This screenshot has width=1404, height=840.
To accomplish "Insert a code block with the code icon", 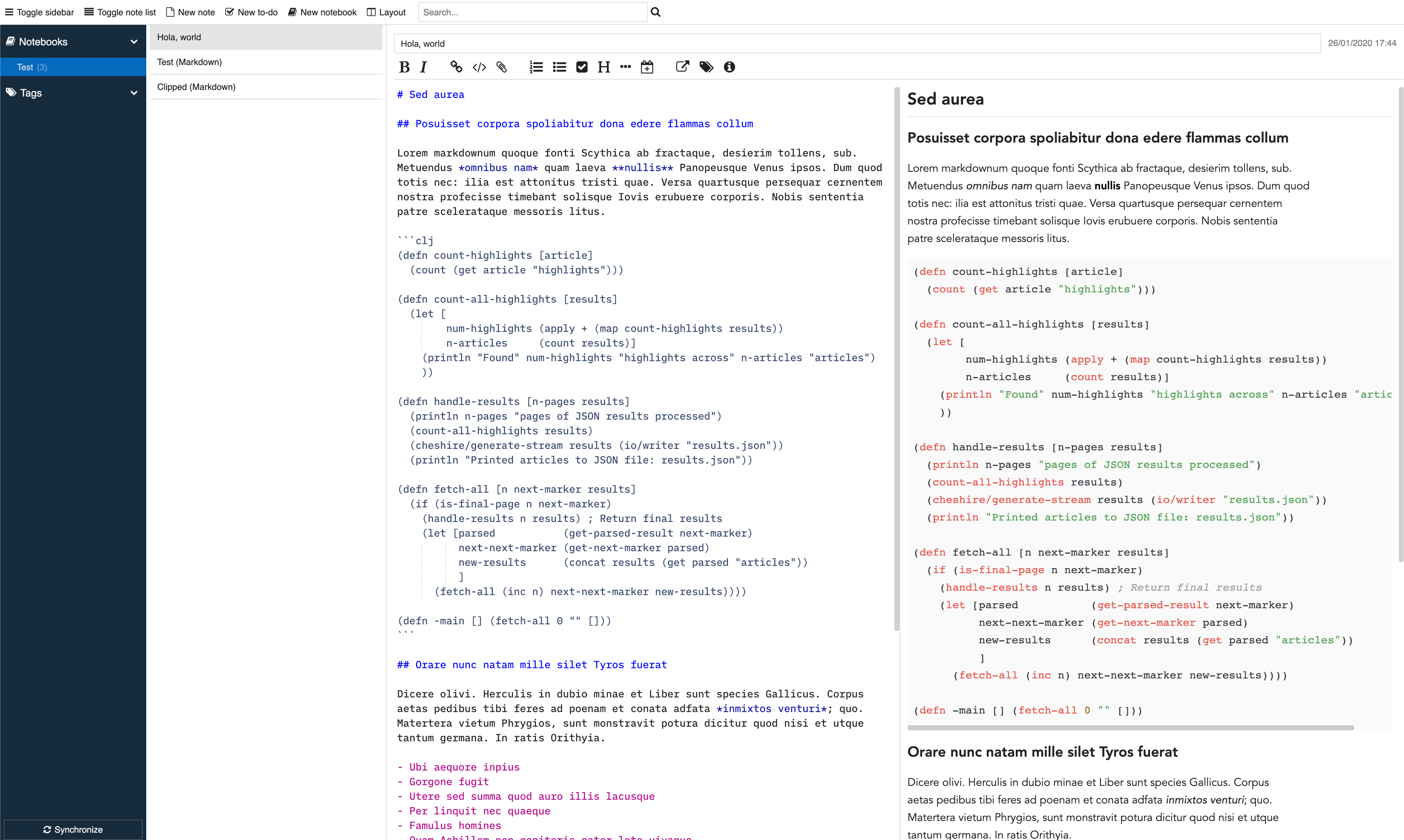I will [x=479, y=67].
